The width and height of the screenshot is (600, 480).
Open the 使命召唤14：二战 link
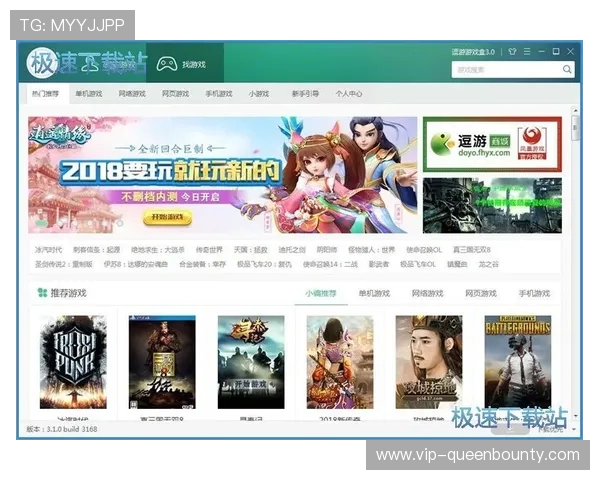[x=331, y=264]
